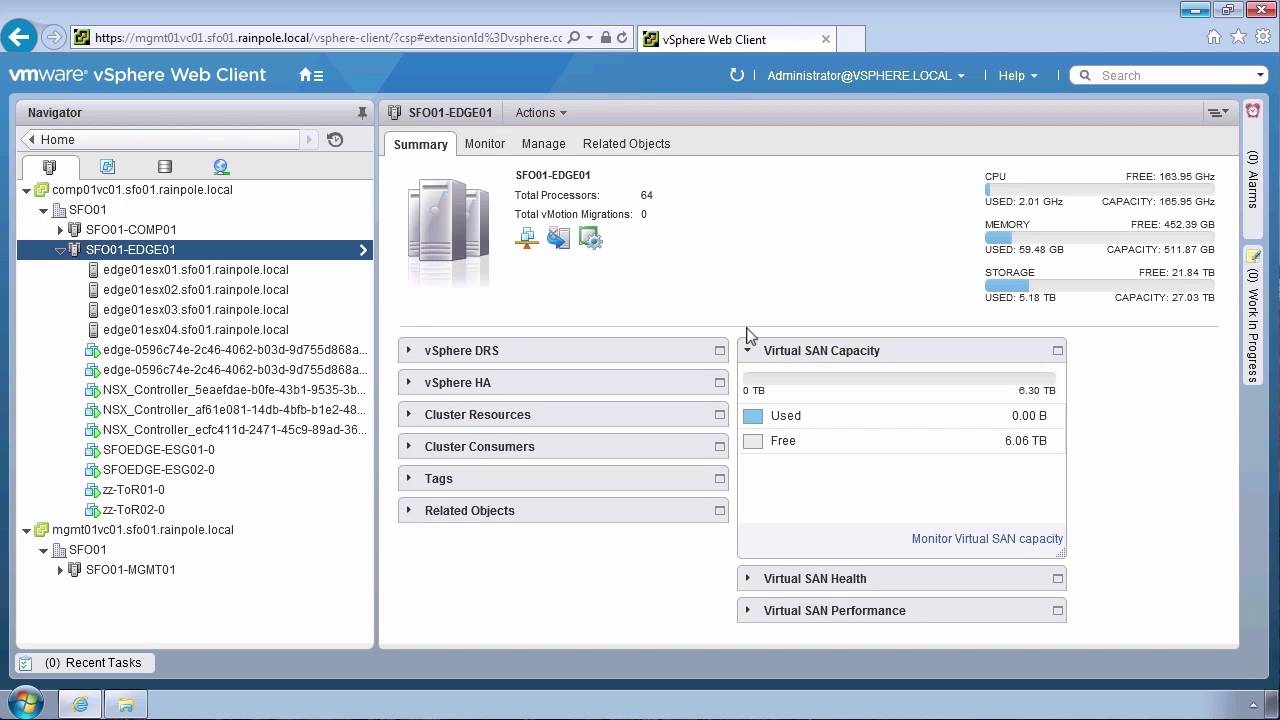Click into the Search input field
The image size is (1280, 720).
(1175, 75)
